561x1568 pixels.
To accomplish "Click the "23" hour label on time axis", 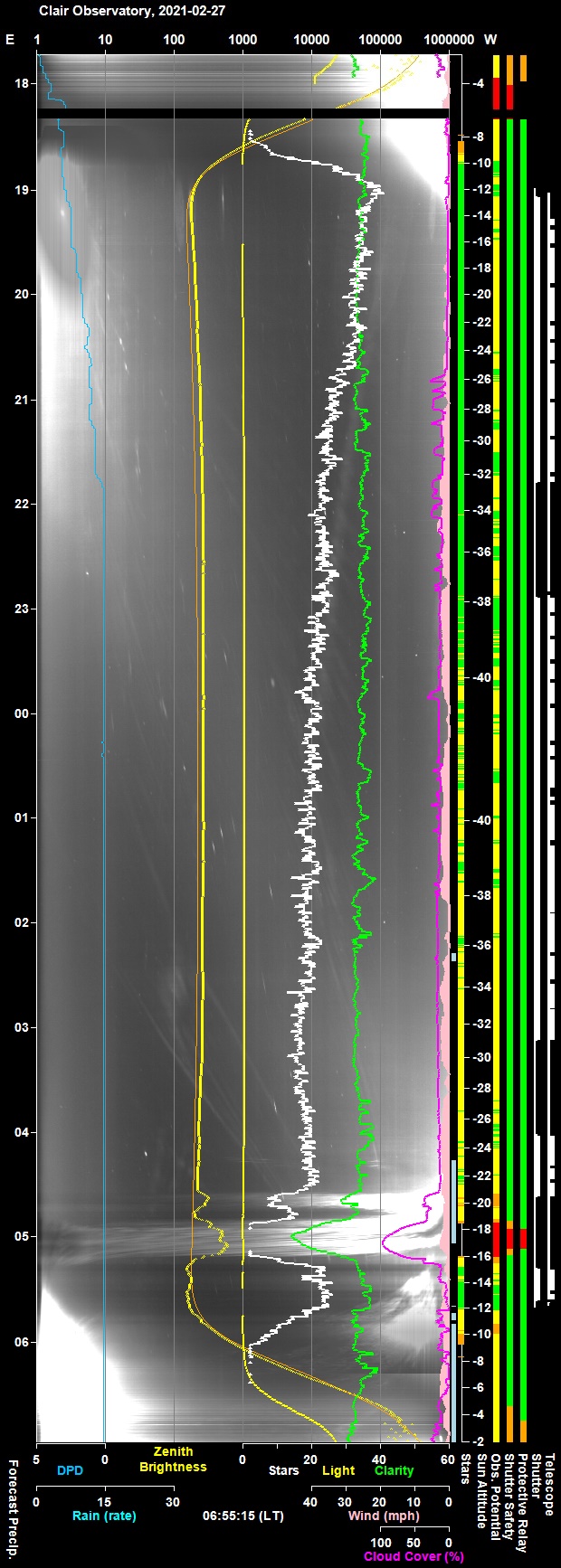I will pos(22,609).
